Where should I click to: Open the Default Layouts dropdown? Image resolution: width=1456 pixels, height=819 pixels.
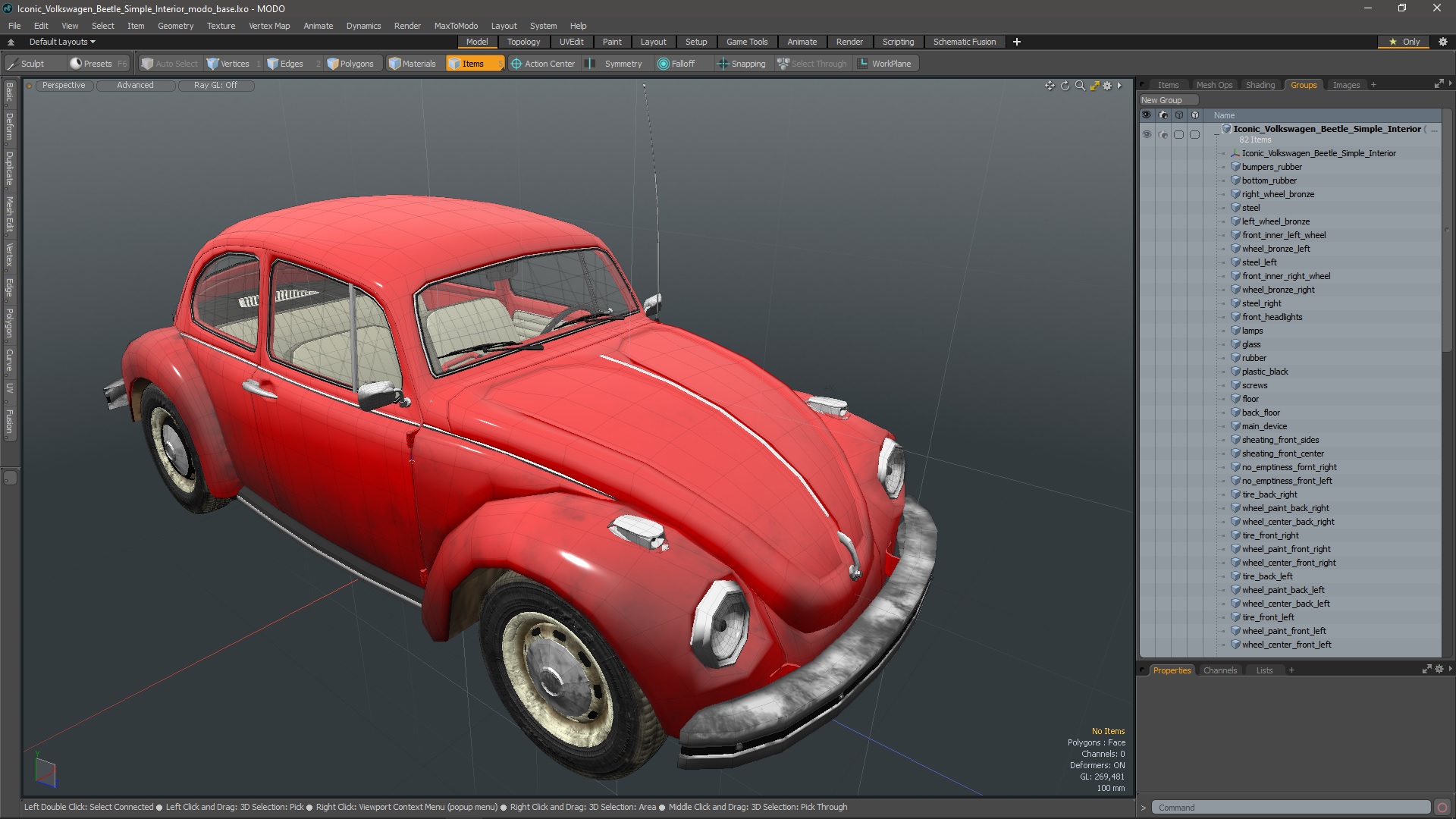pos(62,42)
